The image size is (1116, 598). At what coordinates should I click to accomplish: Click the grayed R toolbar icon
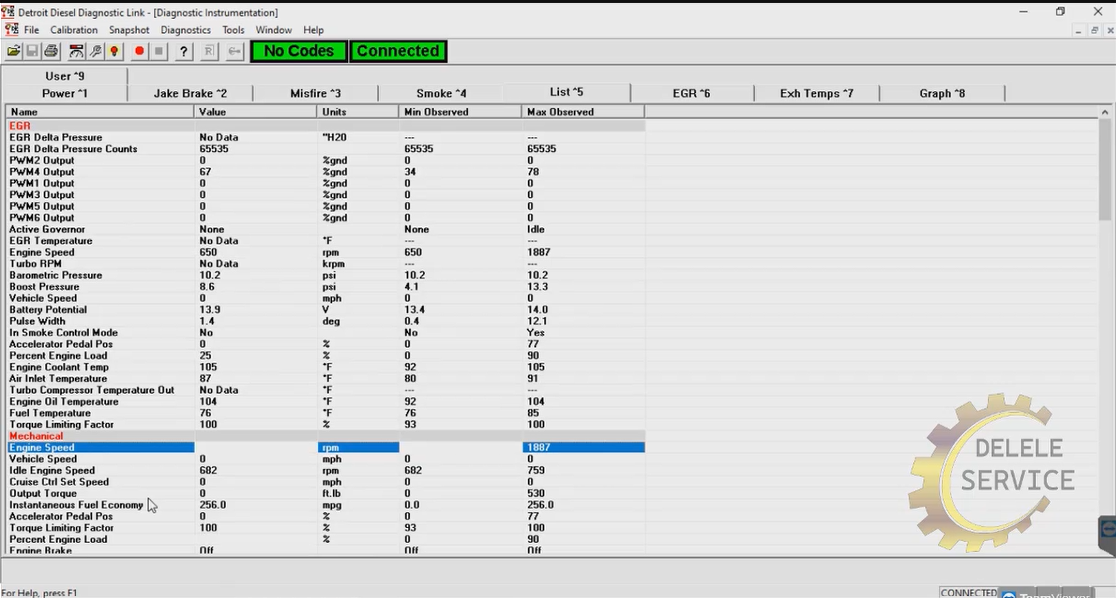point(209,51)
